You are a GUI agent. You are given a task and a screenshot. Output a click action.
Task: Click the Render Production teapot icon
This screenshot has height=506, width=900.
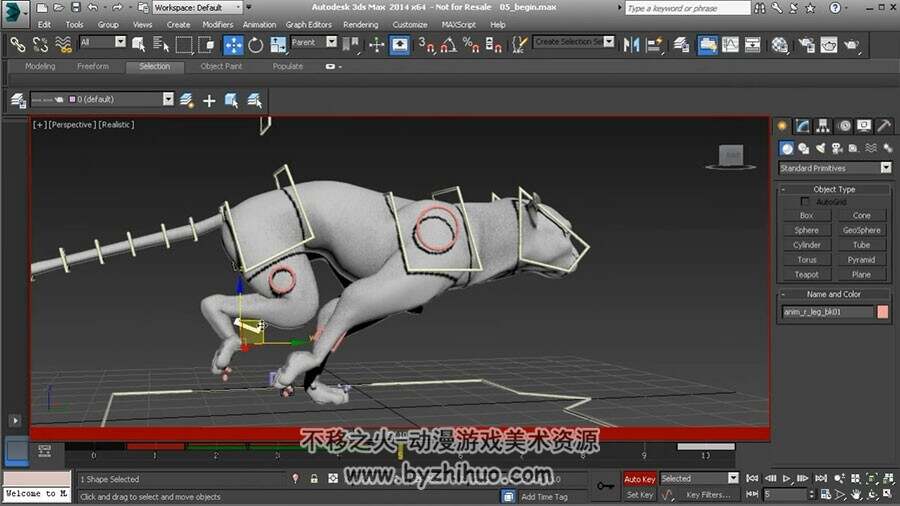[x=852, y=44]
